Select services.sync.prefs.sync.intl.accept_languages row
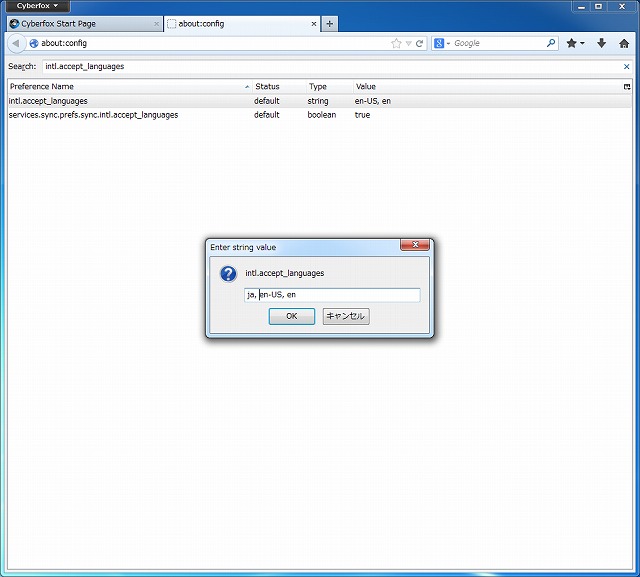640x577 pixels. click(320, 115)
